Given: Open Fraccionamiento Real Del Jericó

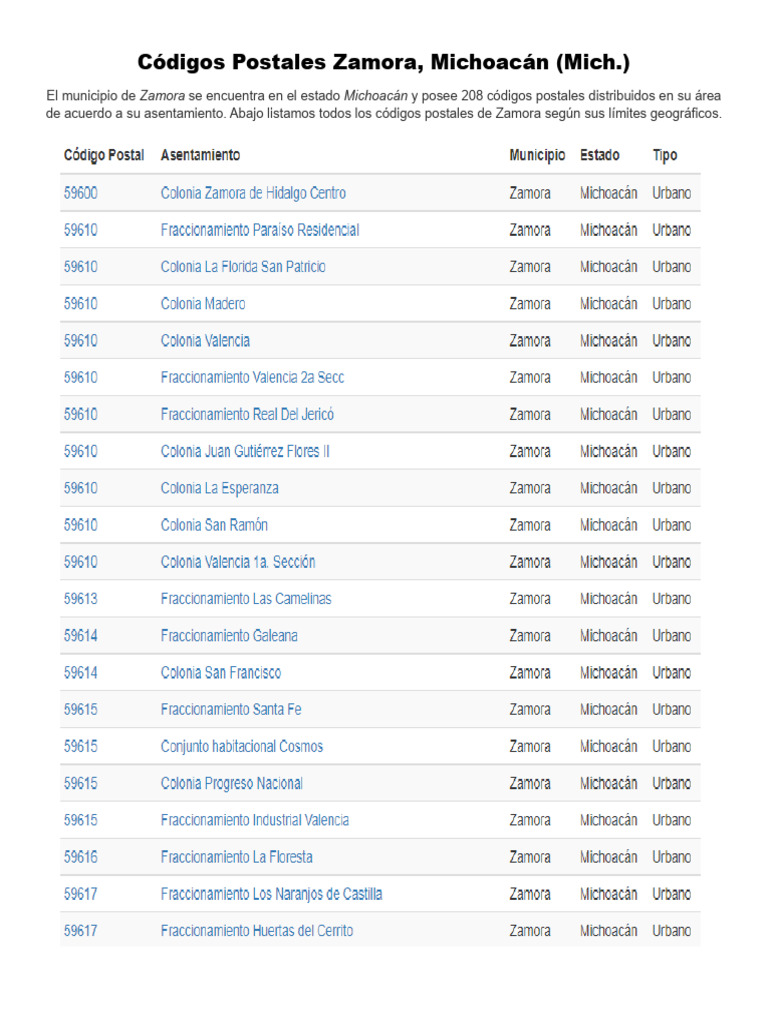Looking at the screenshot, I should click(247, 415).
